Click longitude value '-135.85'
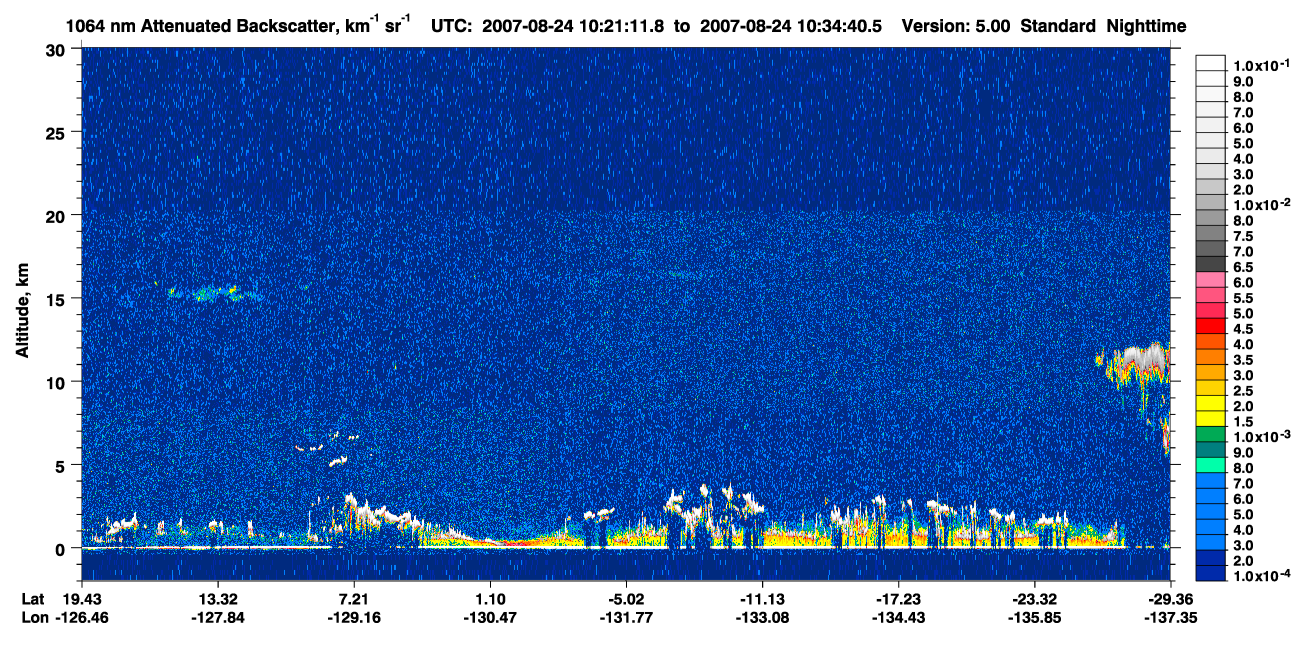The height and width of the screenshot is (667, 1300). point(1034,617)
